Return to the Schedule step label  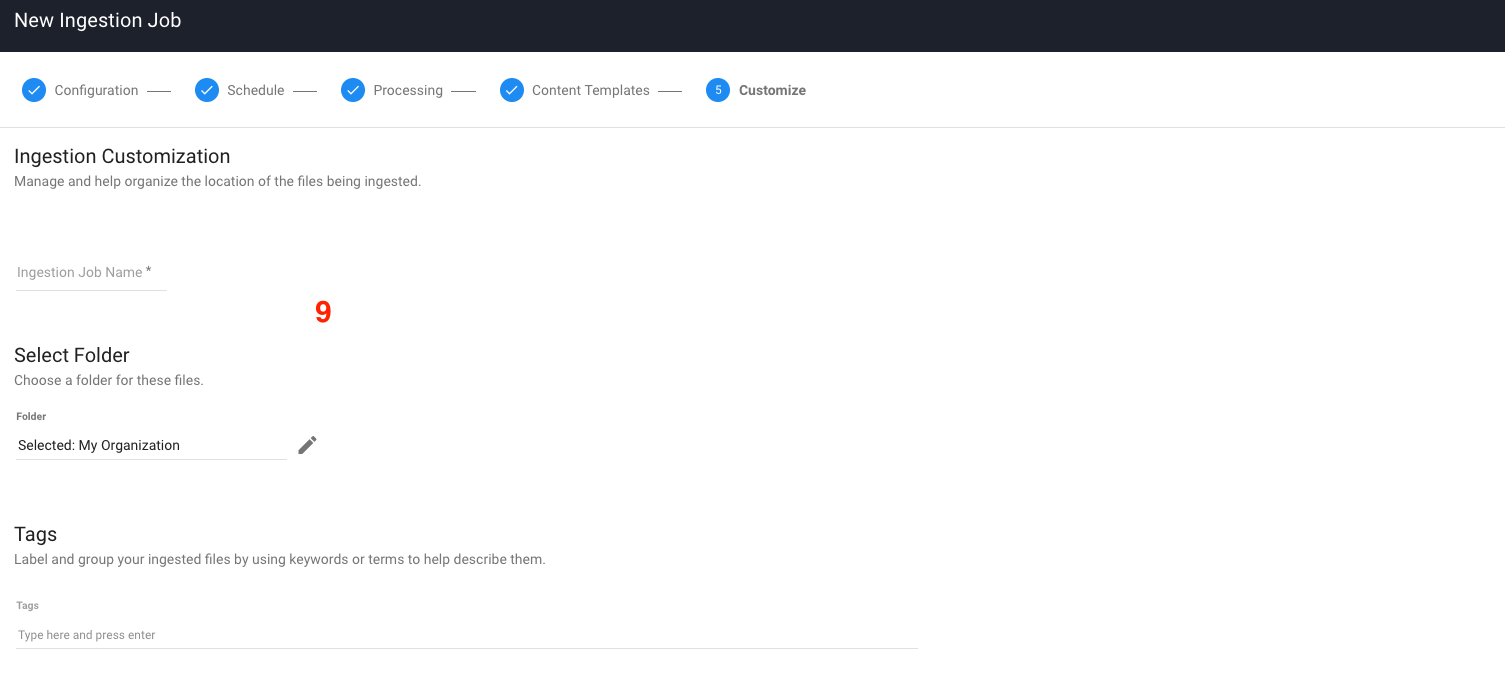click(x=255, y=90)
